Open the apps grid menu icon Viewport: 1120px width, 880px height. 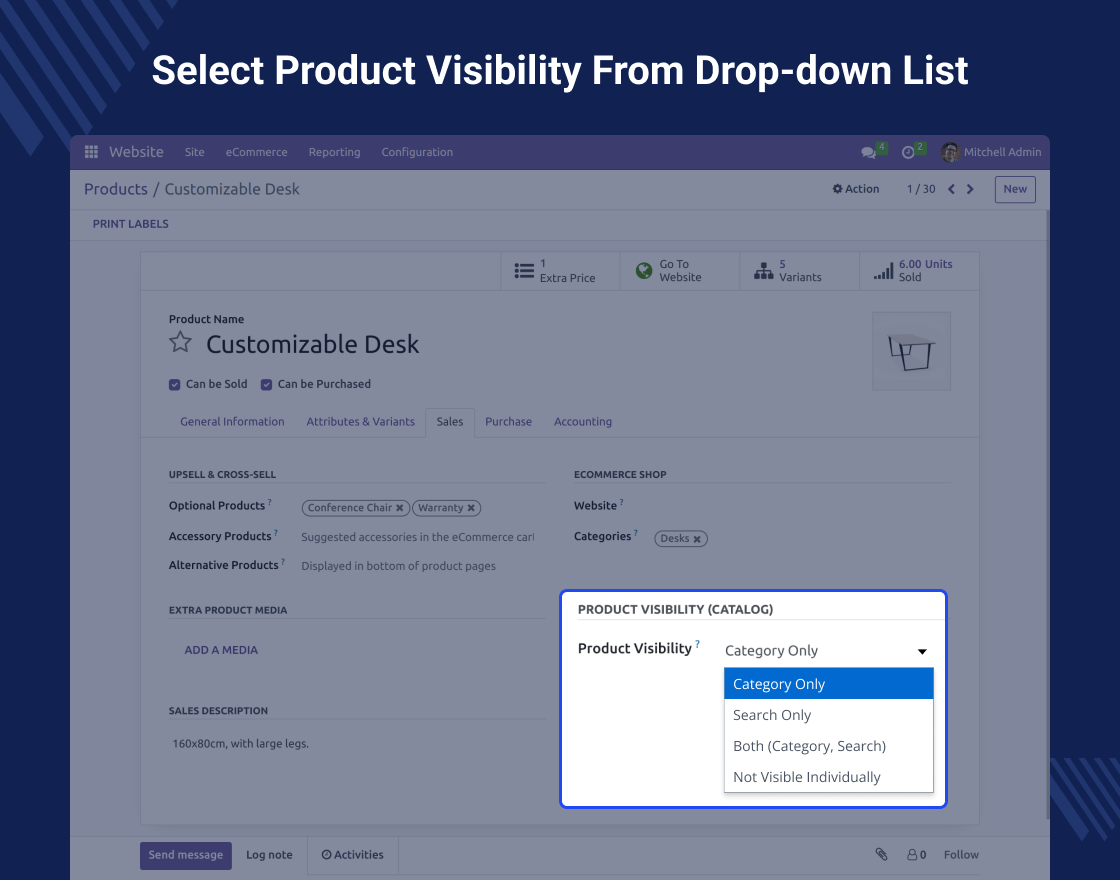pos(91,151)
